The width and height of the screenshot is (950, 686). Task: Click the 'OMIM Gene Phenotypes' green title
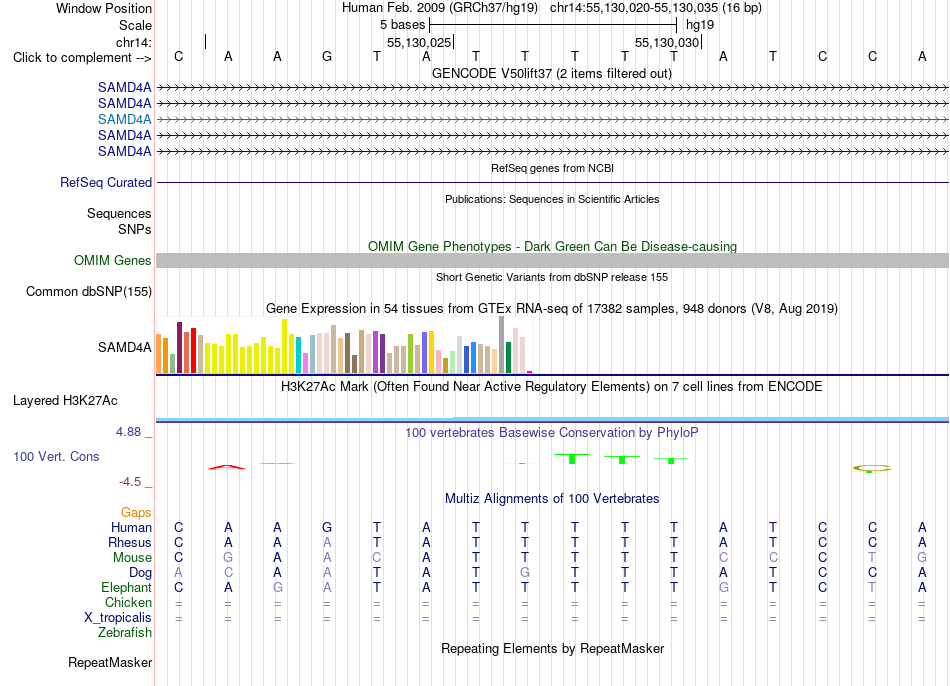pyautogui.click(x=552, y=247)
